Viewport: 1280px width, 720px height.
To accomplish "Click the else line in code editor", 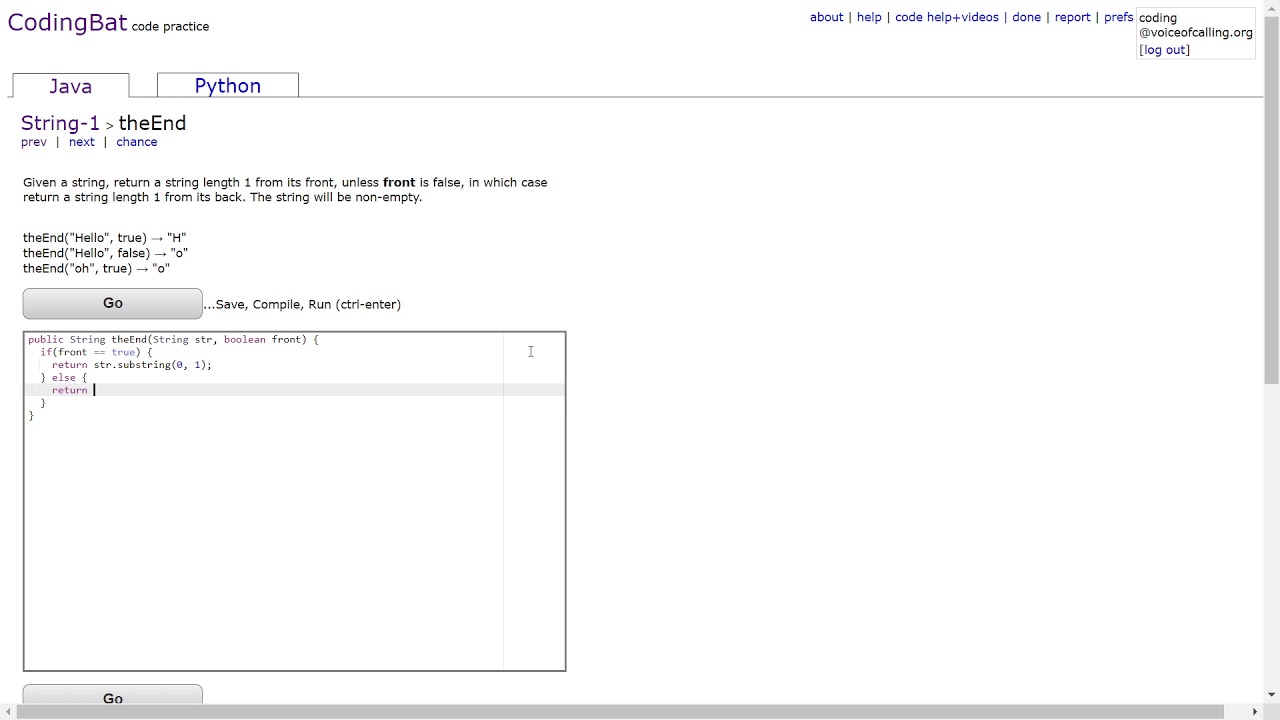I will 64,378.
